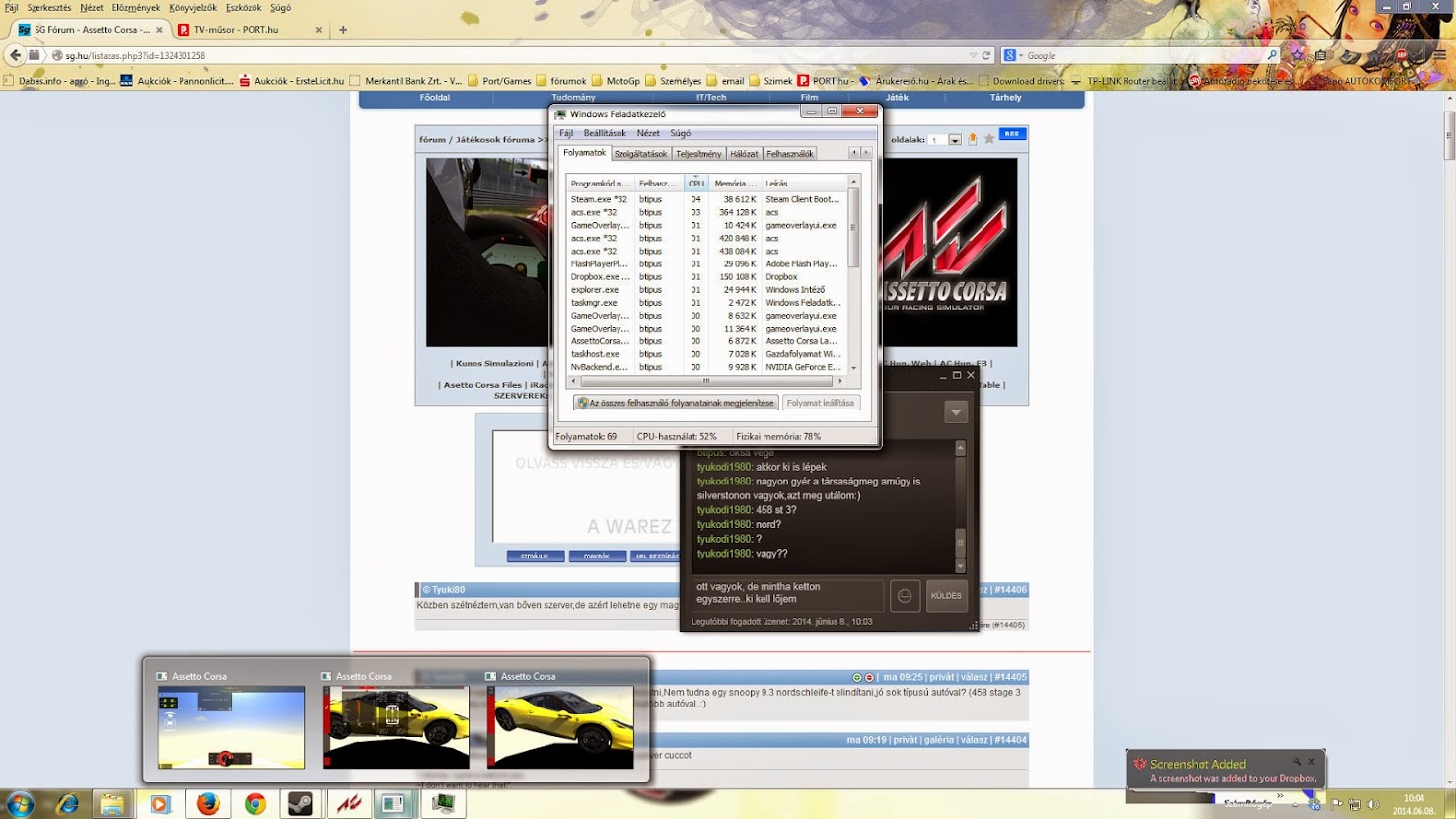Image resolution: width=1456 pixels, height=819 pixels.
Task: Click the process list horizontal scrollbar
Action: click(x=706, y=381)
